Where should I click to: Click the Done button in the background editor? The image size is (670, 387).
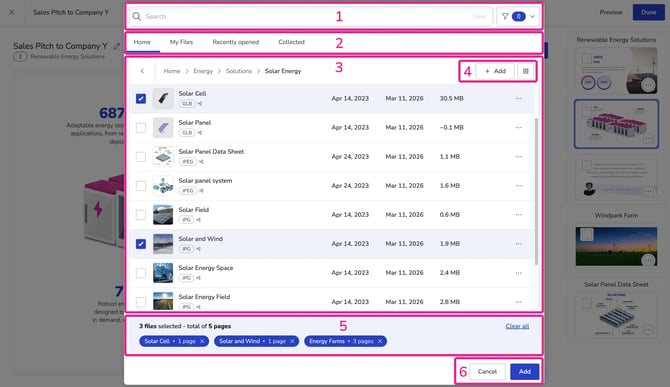[648, 12]
